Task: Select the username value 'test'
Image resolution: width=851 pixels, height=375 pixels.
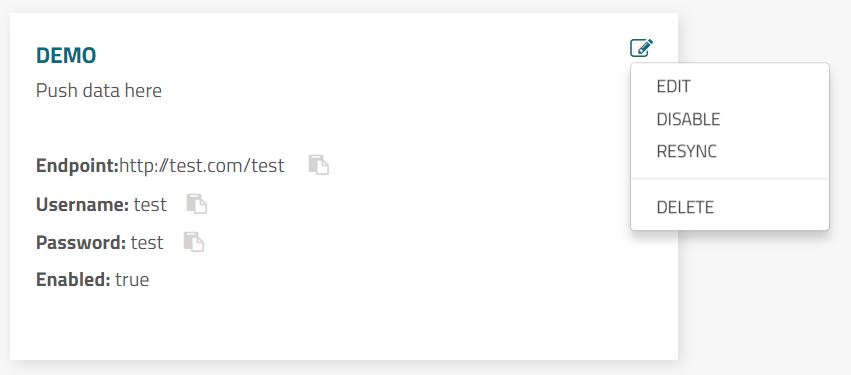Action: click(x=150, y=205)
